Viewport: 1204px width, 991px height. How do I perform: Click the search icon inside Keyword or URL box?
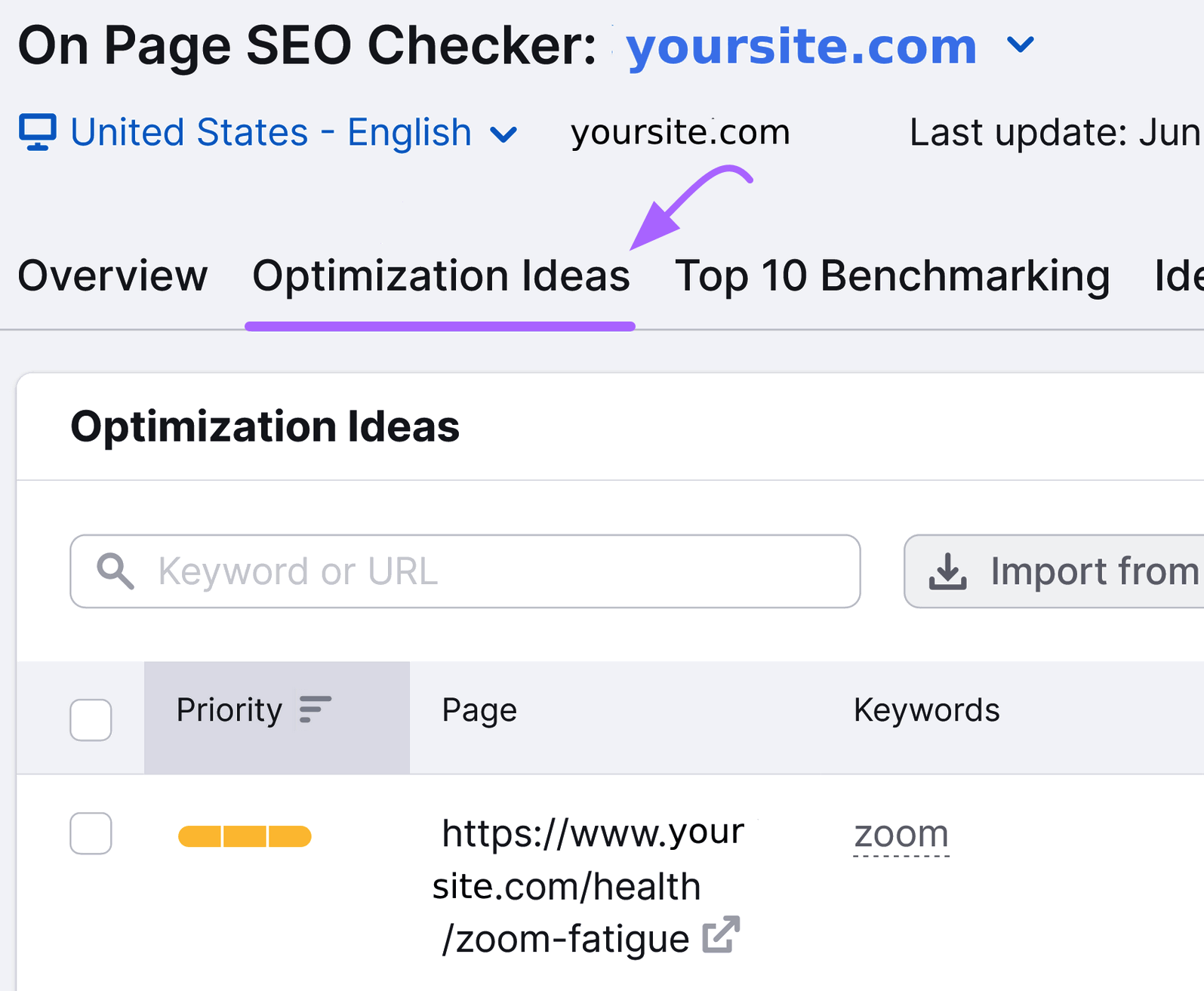(x=115, y=571)
